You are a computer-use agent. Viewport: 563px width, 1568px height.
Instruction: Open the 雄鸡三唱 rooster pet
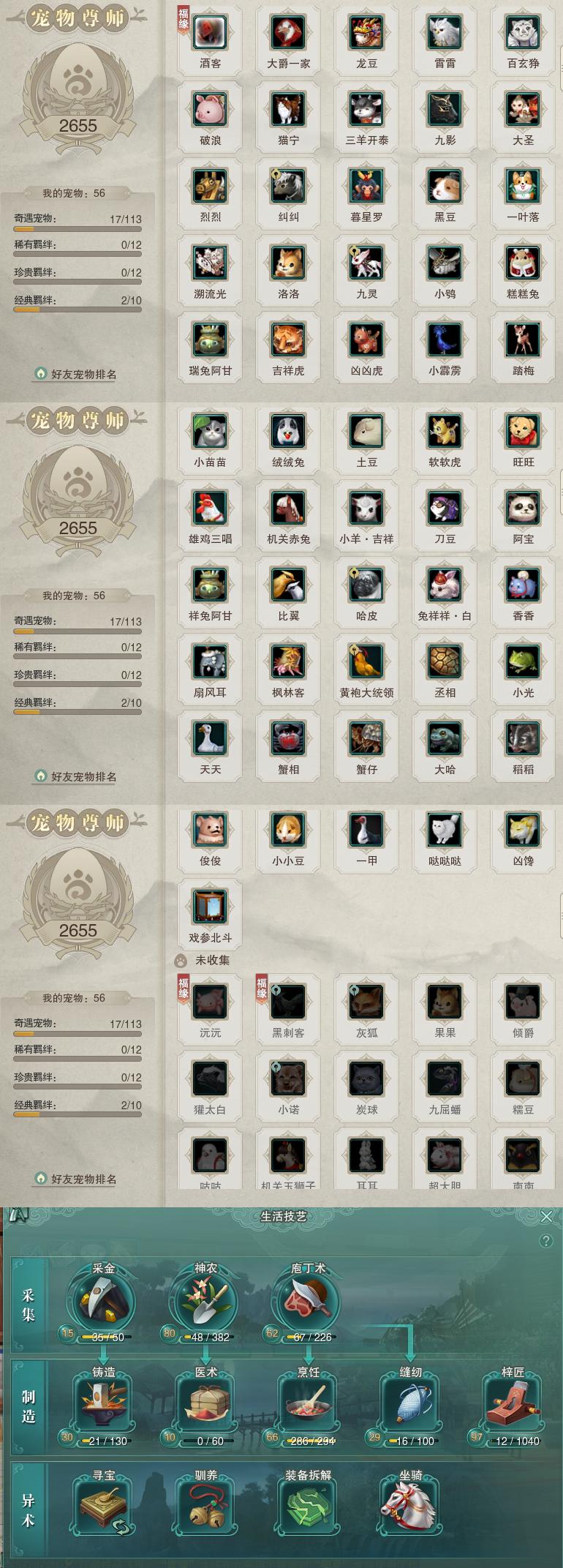tap(210, 509)
